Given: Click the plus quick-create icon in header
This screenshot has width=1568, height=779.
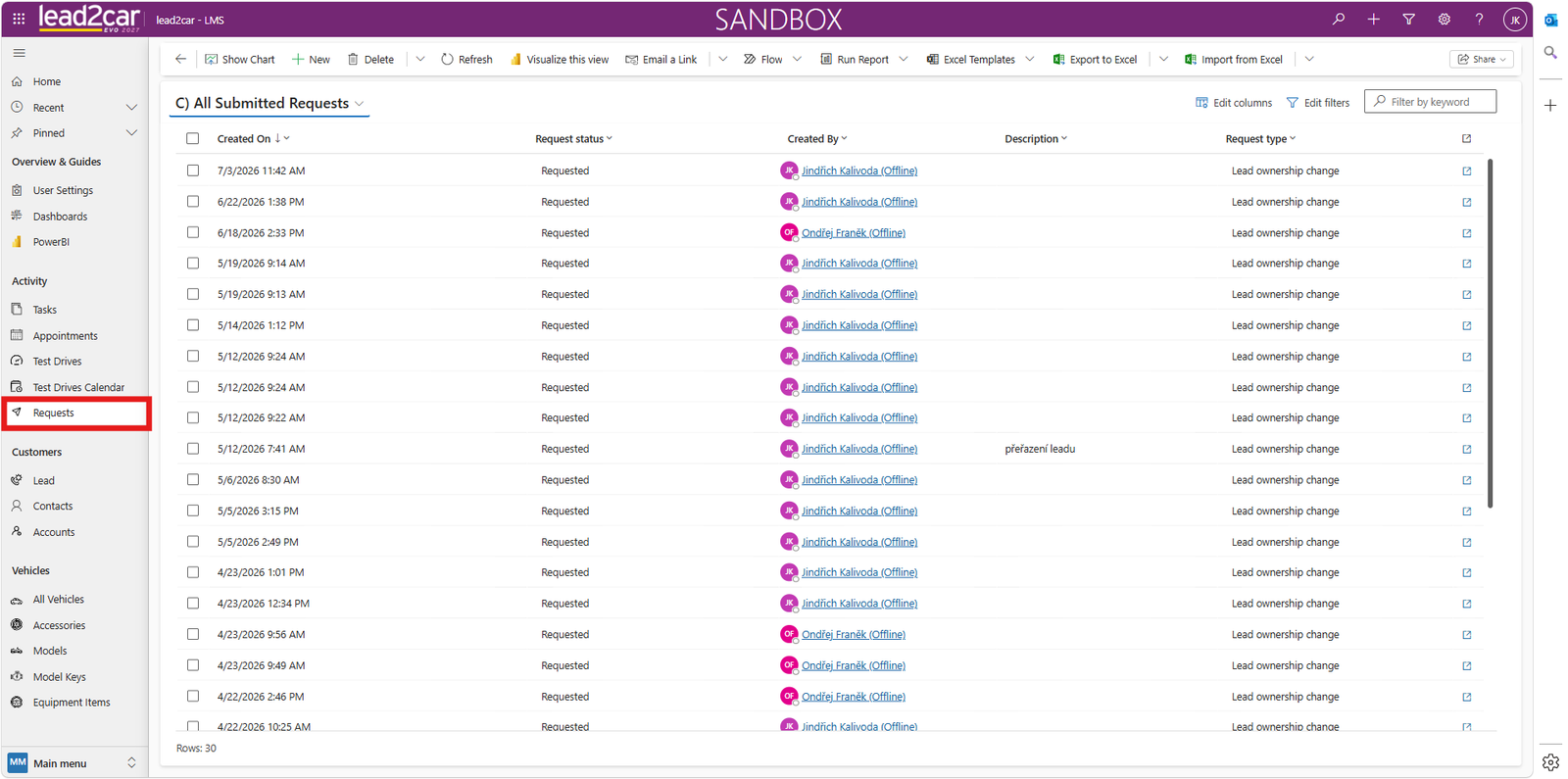Looking at the screenshot, I should (x=1374, y=19).
